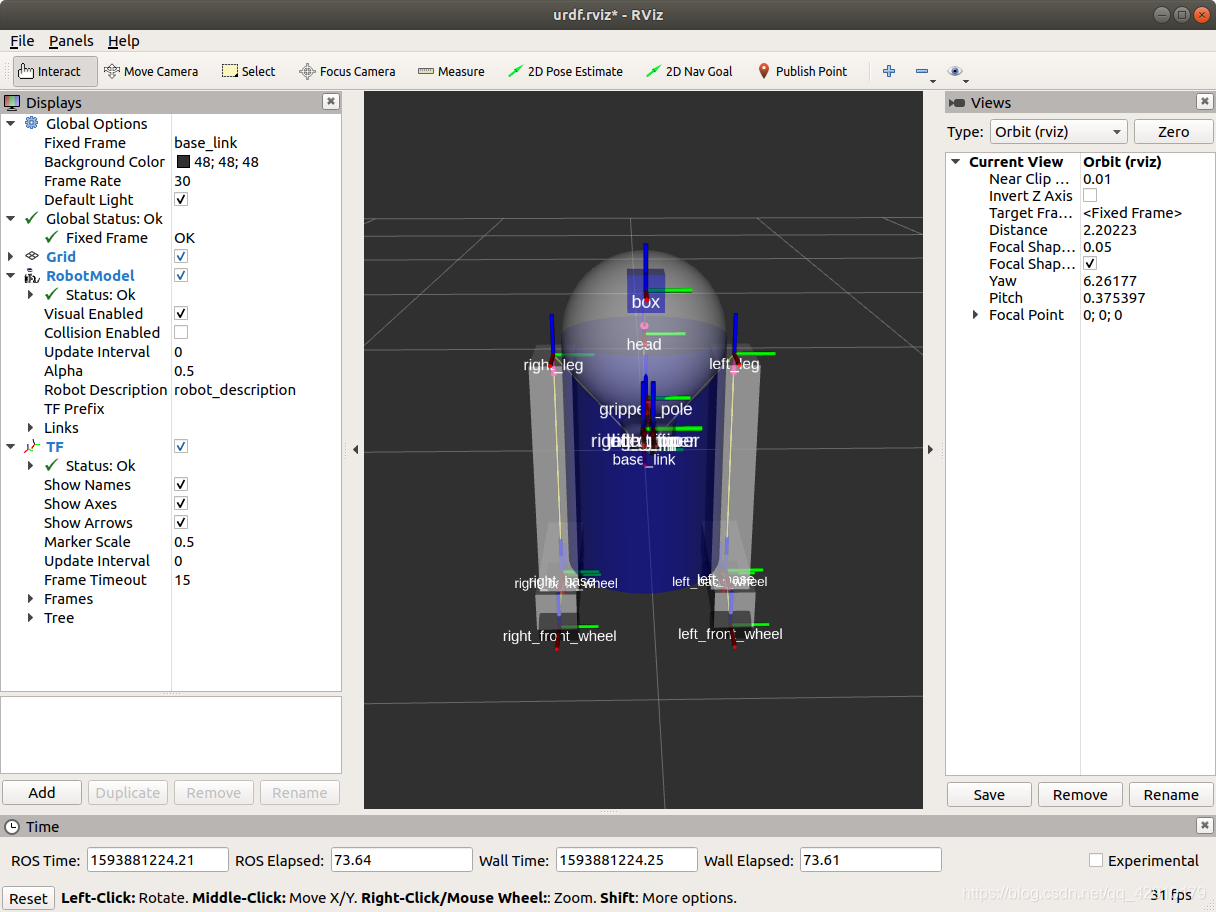Select the 2D Pose Estimate tool
The image size is (1216, 912).
click(x=565, y=71)
